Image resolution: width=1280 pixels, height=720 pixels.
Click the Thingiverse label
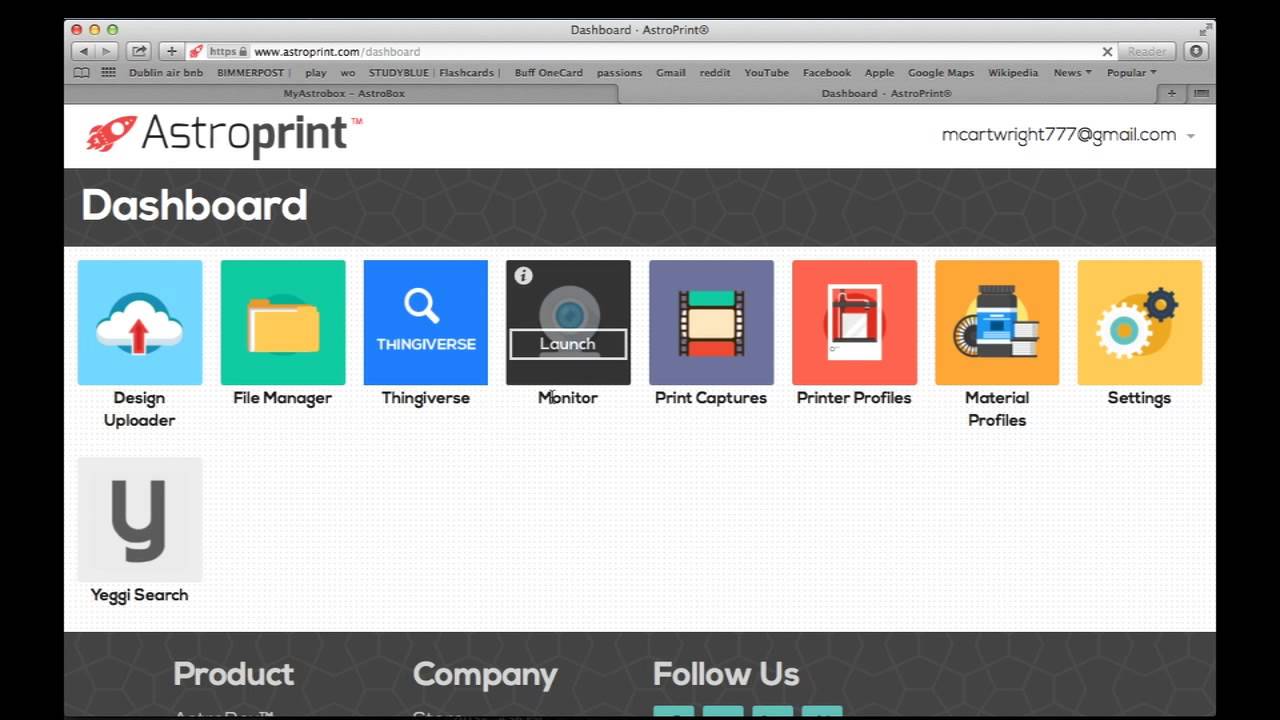click(426, 398)
